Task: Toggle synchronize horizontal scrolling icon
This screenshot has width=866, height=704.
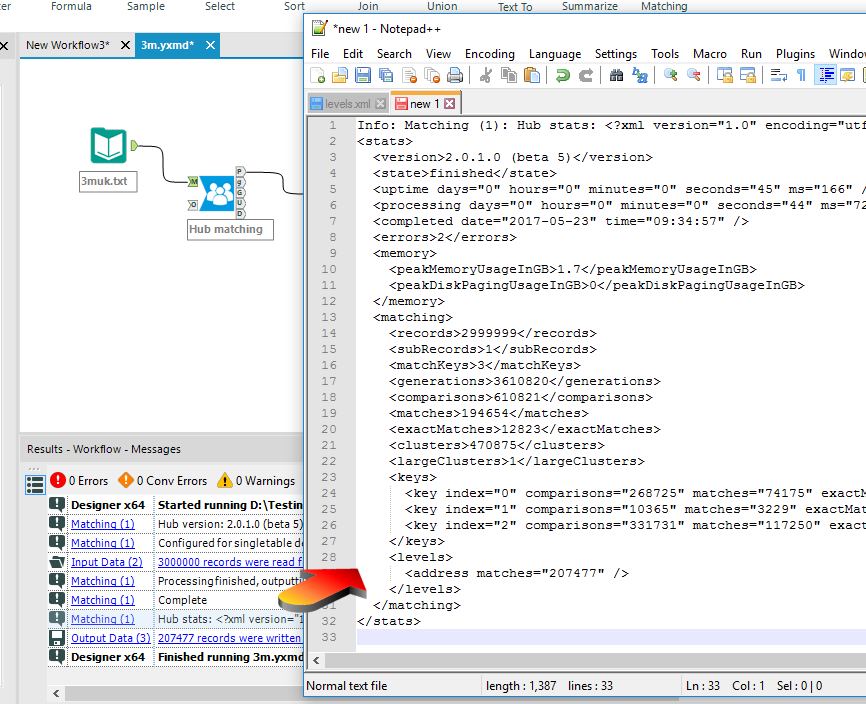Action: (x=748, y=75)
